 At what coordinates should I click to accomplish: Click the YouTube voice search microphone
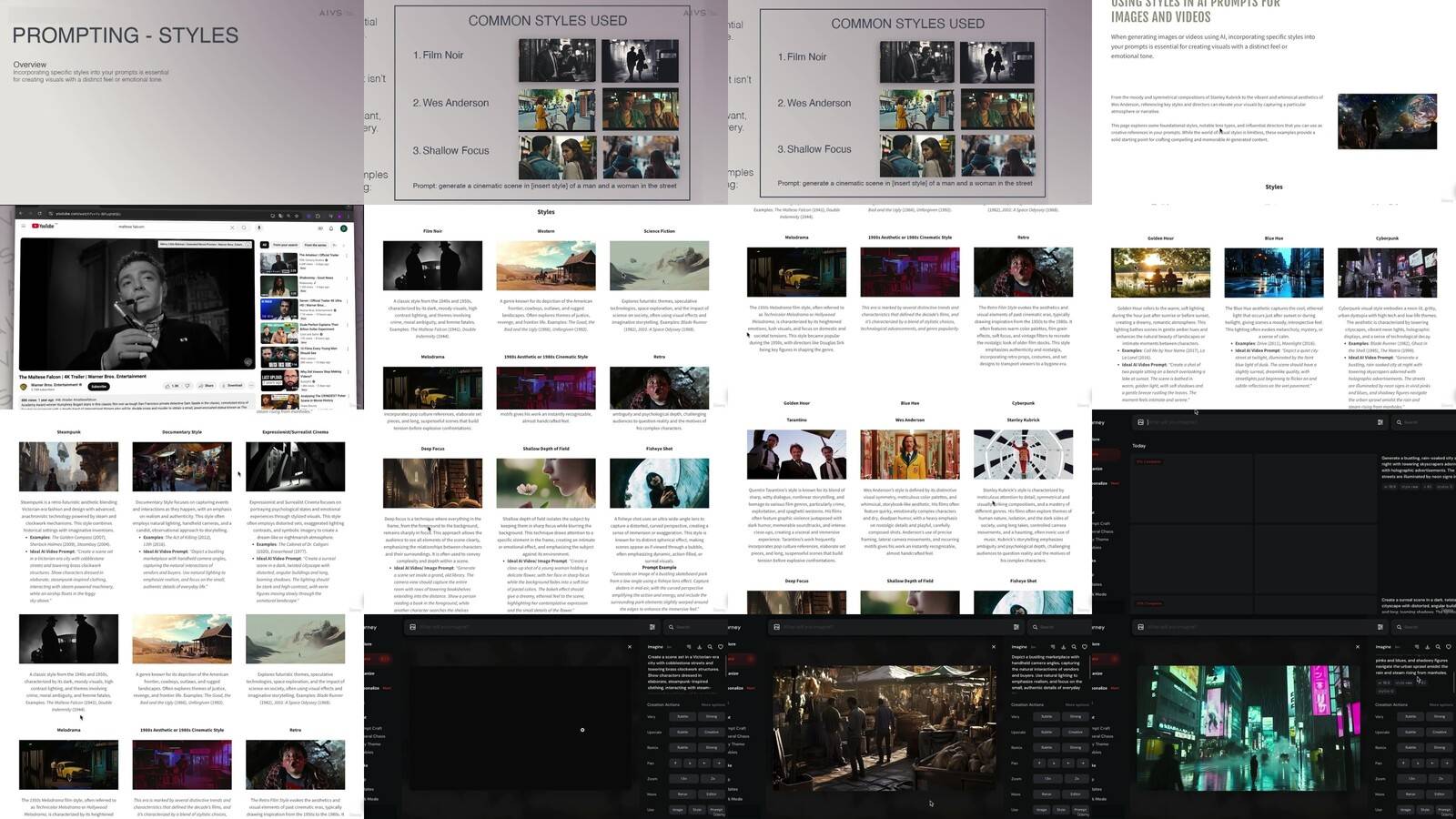point(258,227)
